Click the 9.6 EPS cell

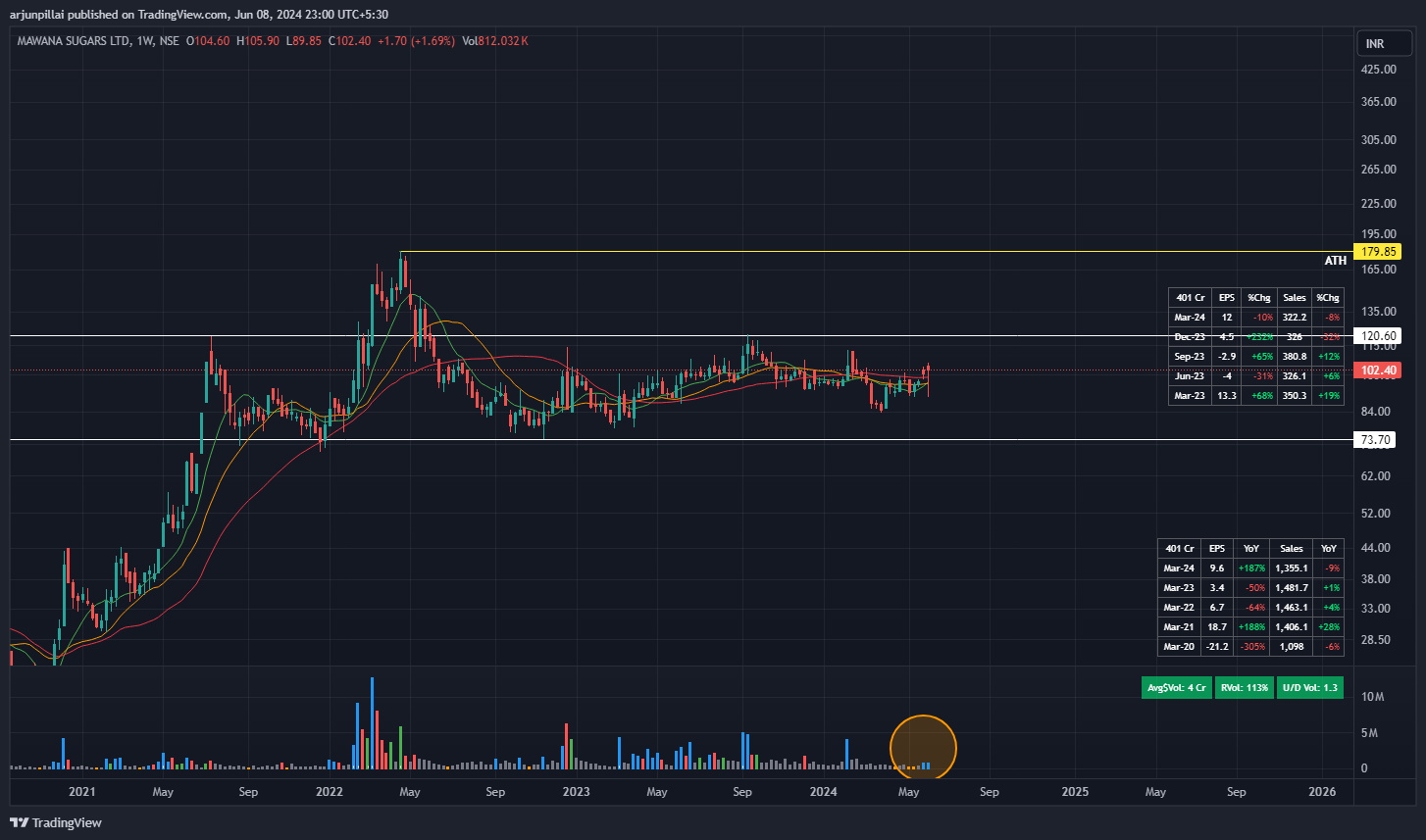pyautogui.click(x=1216, y=568)
